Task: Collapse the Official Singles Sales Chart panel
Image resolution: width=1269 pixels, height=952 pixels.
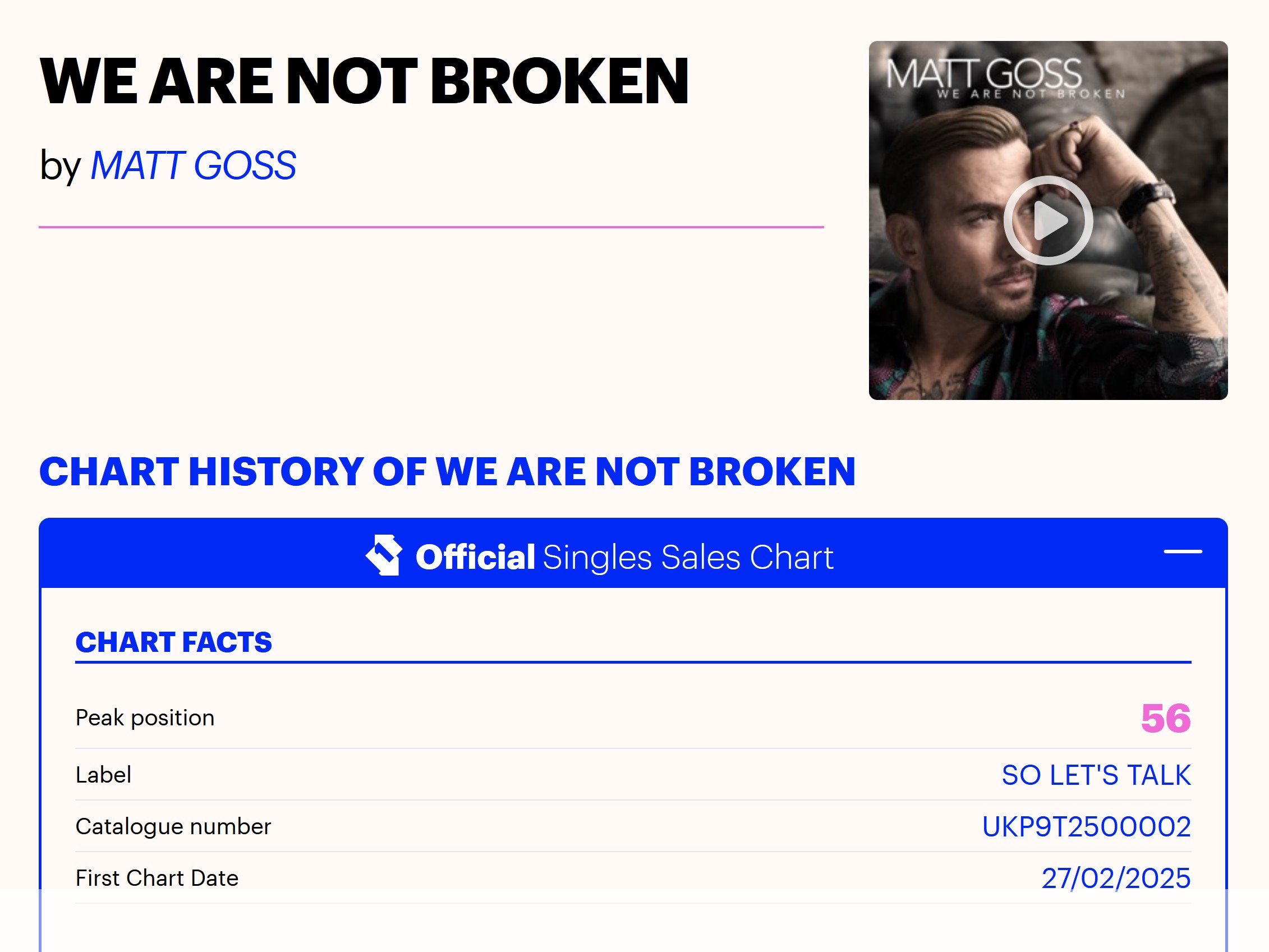Action: click(1183, 551)
